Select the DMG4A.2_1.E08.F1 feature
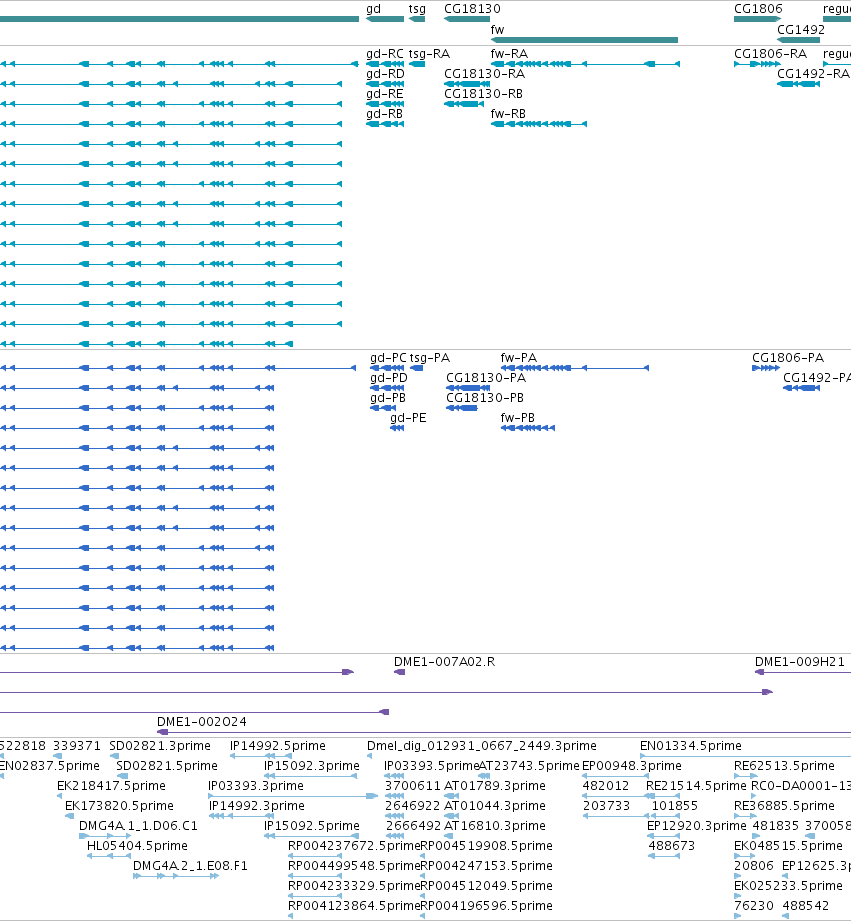Image resolution: width=851 pixels, height=921 pixels. click(176, 876)
